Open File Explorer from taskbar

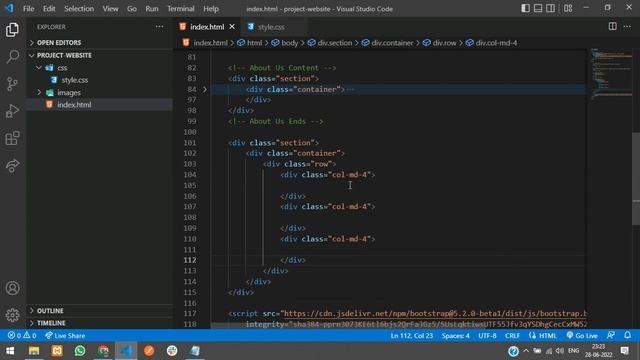coord(34,351)
